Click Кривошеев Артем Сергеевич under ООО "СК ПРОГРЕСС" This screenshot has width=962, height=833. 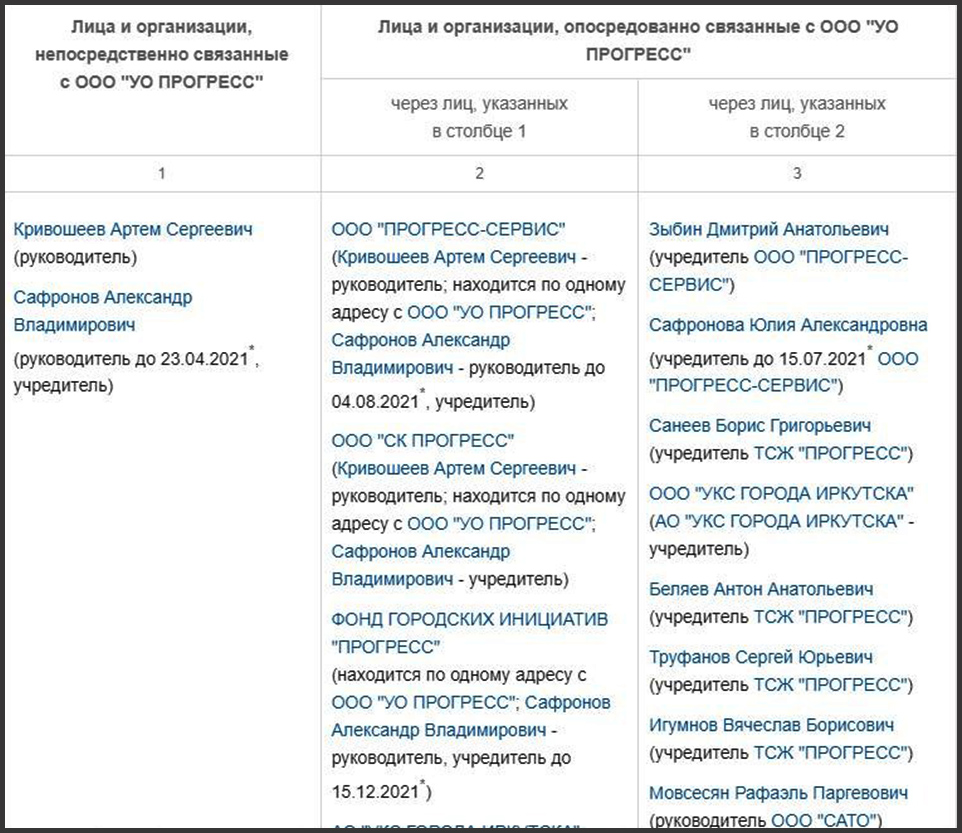point(456,469)
